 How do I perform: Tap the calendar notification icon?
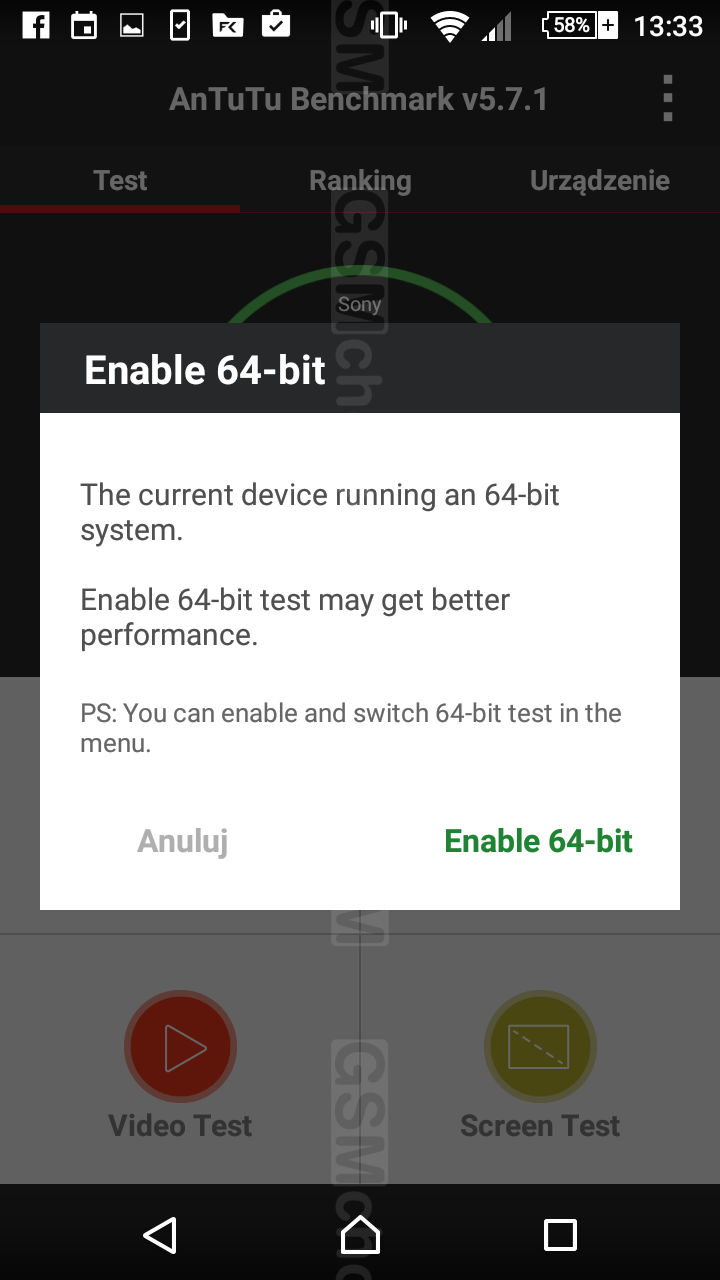pyautogui.click(x=84, y=25)
